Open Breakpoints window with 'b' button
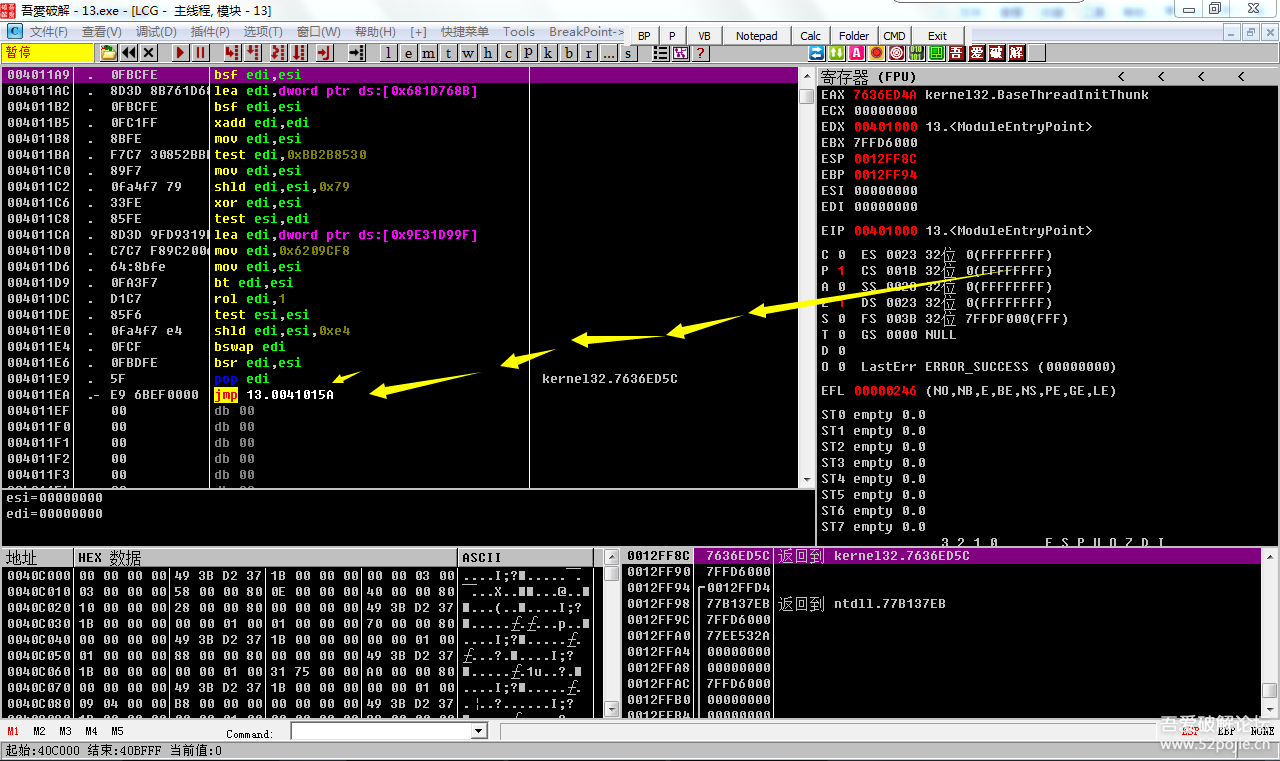This screenshot has height=761, width=1280. (x=569, y=53)
